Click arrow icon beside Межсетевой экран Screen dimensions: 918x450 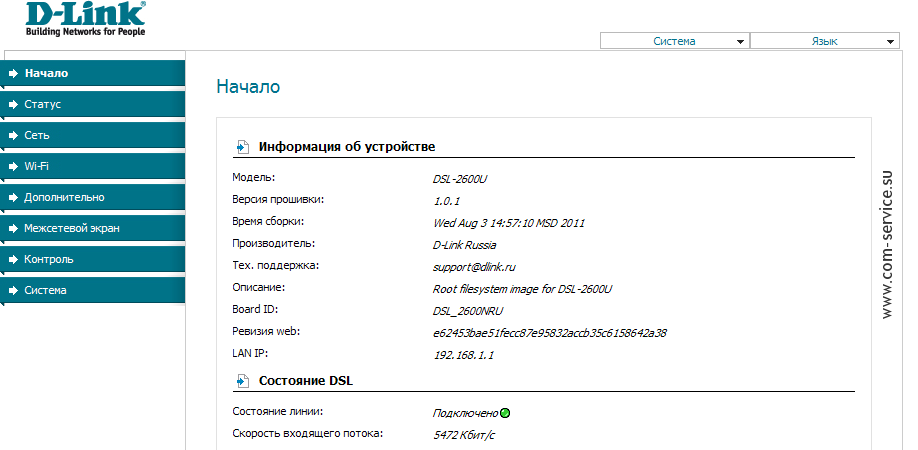click(14, 229)
